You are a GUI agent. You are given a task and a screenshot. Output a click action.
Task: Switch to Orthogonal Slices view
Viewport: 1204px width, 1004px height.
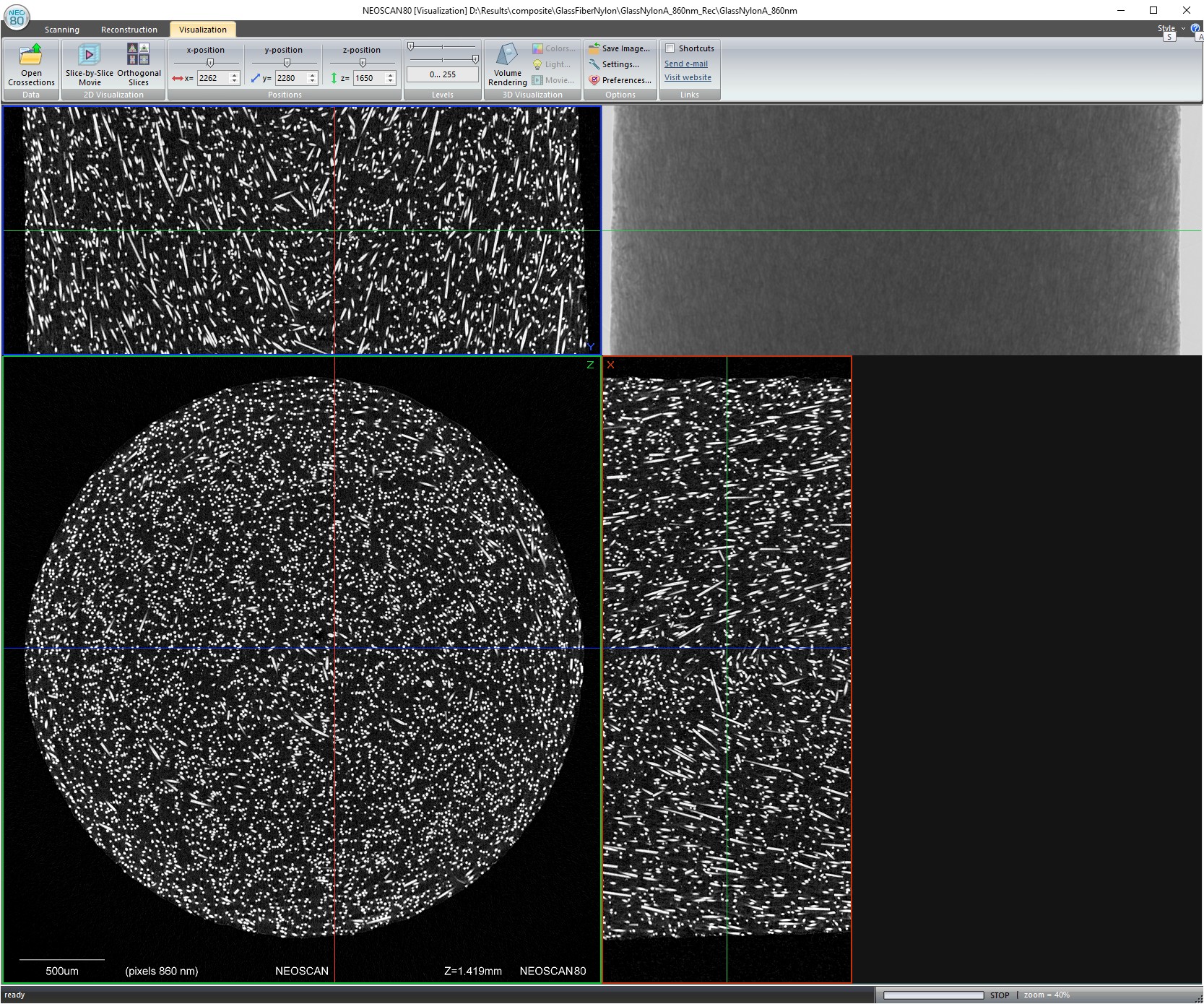139,56
